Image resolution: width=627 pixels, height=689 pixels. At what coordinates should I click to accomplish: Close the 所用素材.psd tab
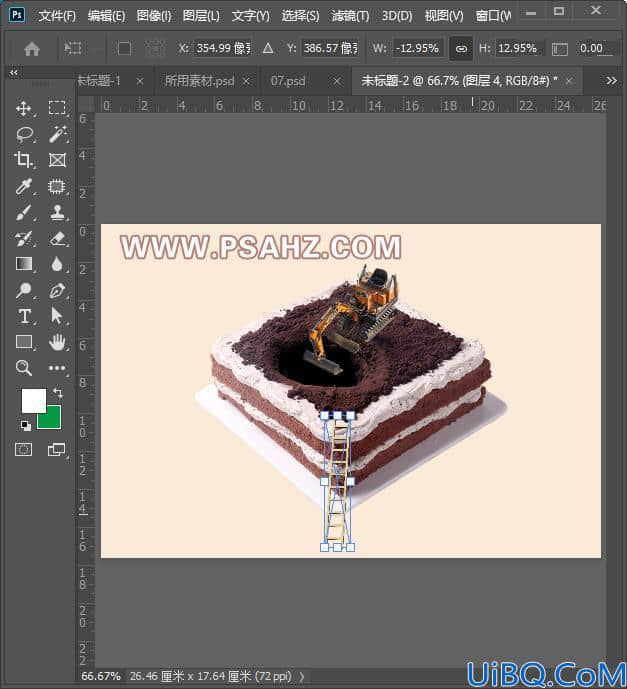(x=246, y=81)
